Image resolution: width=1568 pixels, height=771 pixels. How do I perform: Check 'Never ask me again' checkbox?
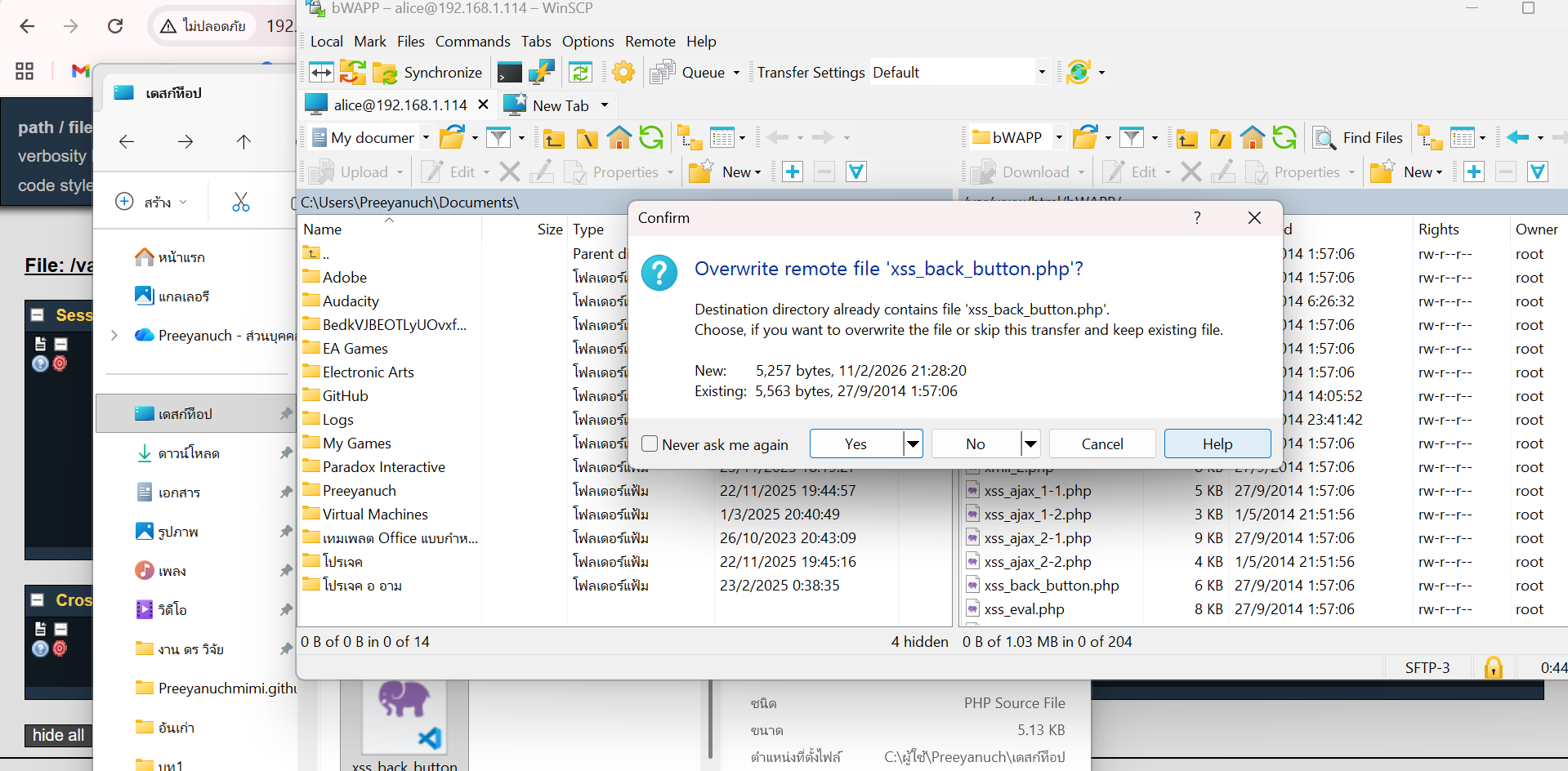coord(650,443)
